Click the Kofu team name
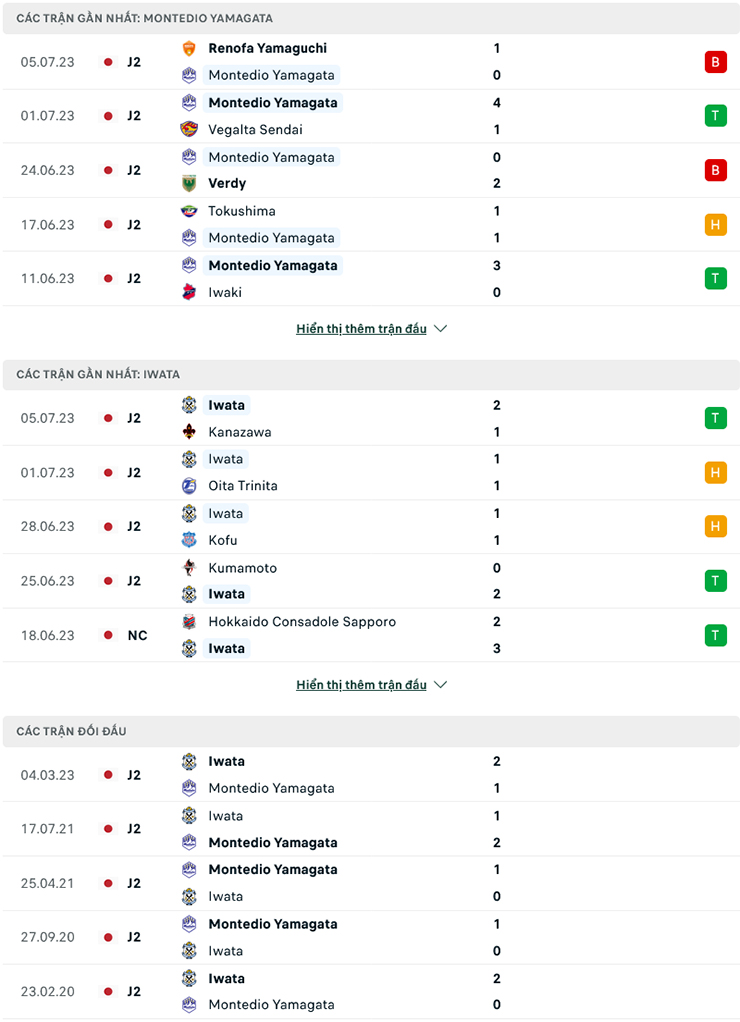The height and width of the screenshot is (1022, 740). click(x=223, y=540)
